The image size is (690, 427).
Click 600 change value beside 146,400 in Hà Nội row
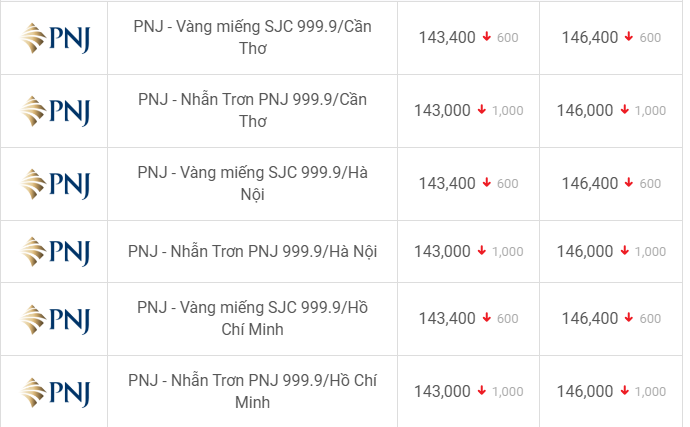click(x=650, y=184)
